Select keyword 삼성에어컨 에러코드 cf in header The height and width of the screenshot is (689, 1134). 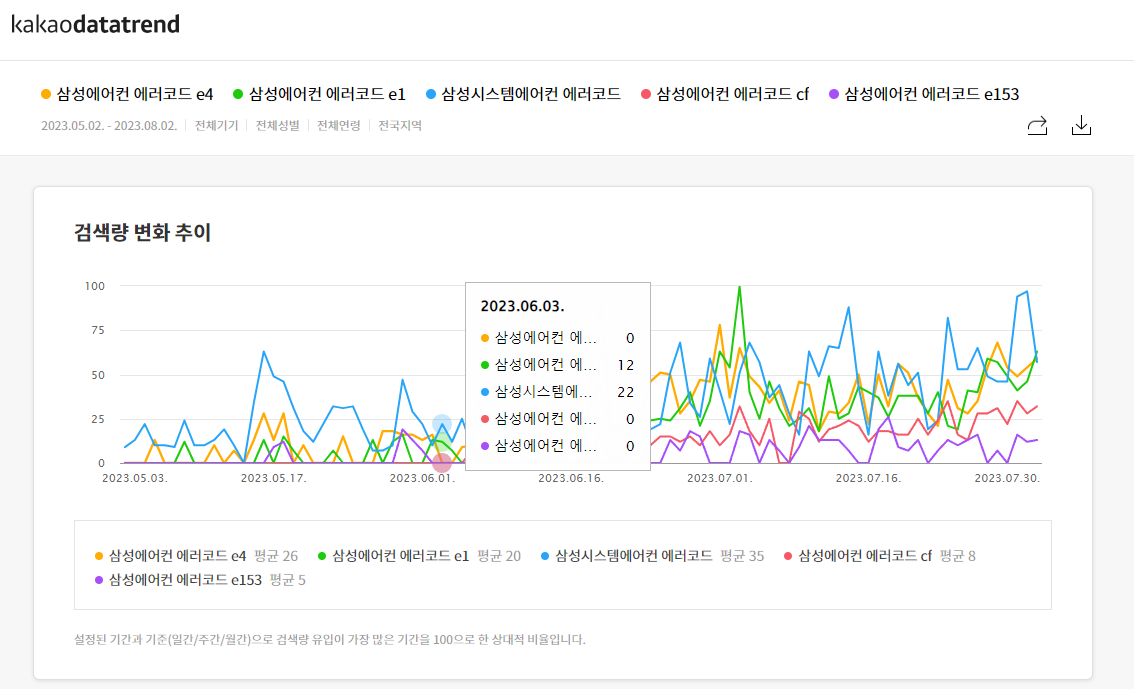(x=732, y=94)
